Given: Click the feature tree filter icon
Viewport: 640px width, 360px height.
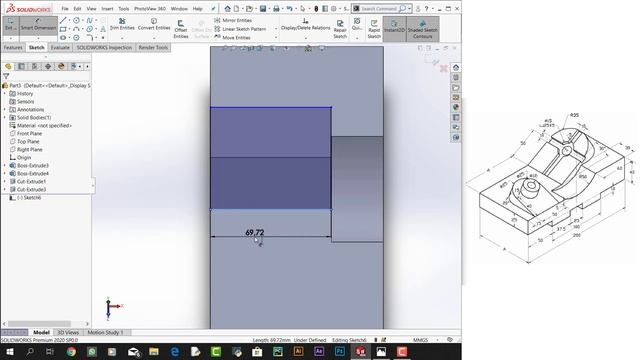Looking at the screenshot, I should click(x=6, y=76).
